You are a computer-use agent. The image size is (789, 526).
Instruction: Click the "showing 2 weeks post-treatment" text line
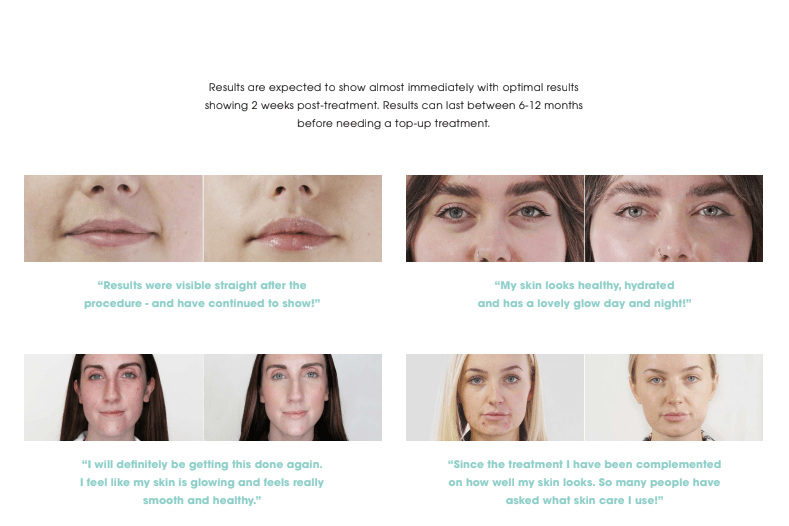coord(393,105)
